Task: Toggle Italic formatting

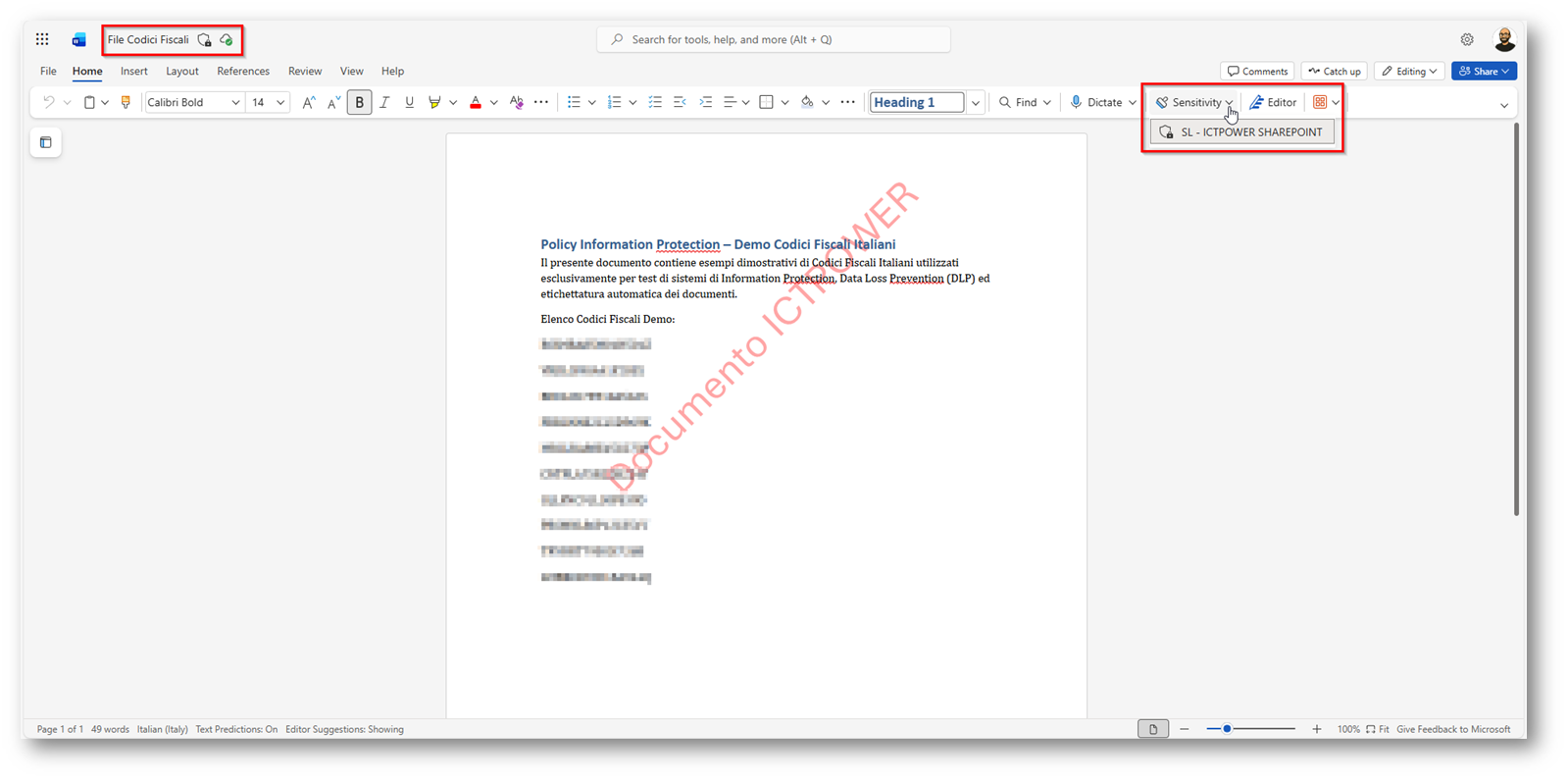Action: (384, 102)
